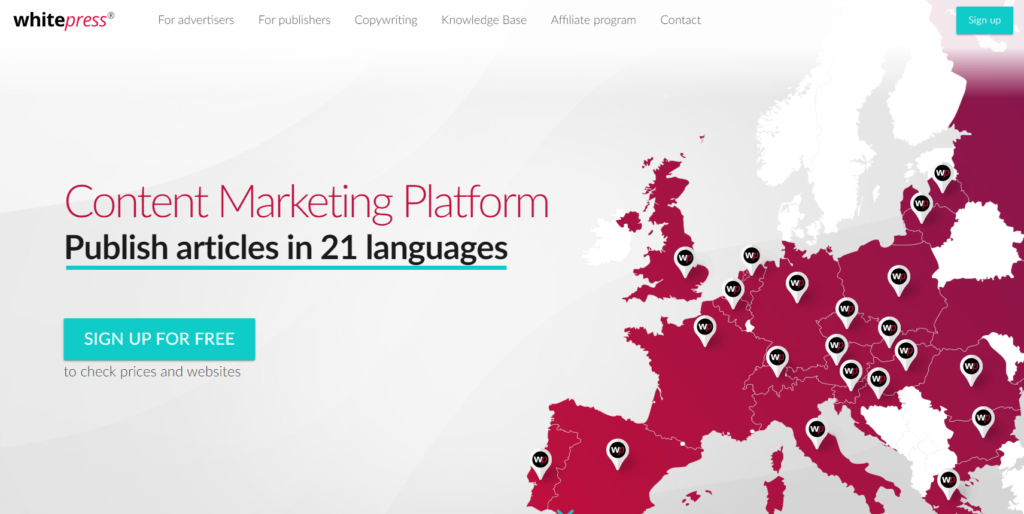
Task: Select the map pin on Greece
Action: pos(948,485)
